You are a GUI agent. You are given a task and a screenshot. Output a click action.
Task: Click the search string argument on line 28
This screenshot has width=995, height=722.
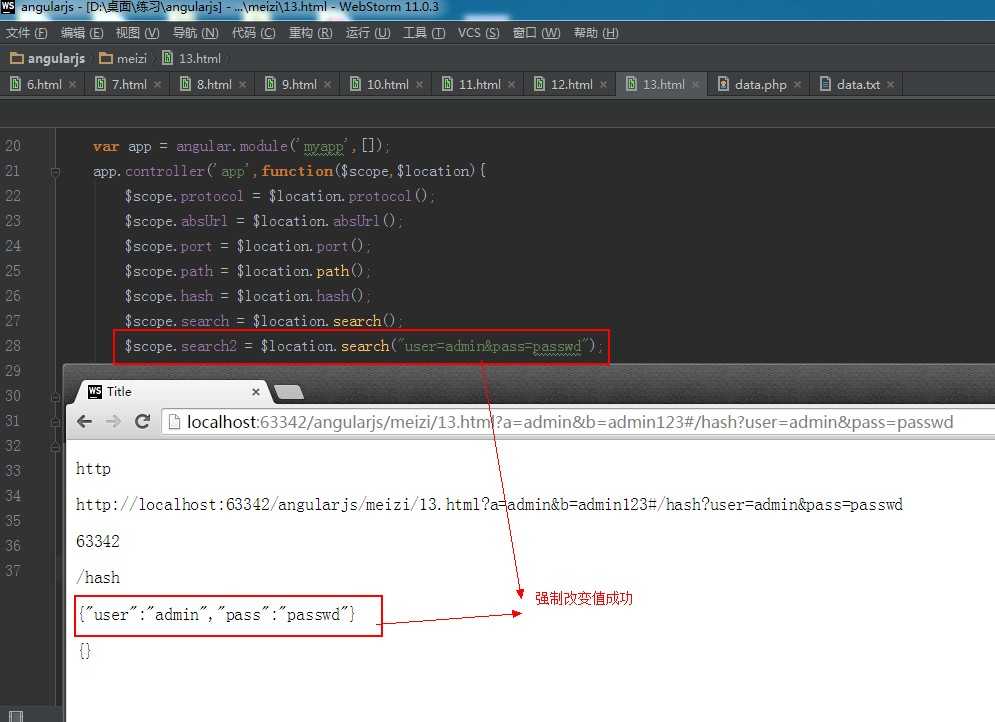[493, 346]
